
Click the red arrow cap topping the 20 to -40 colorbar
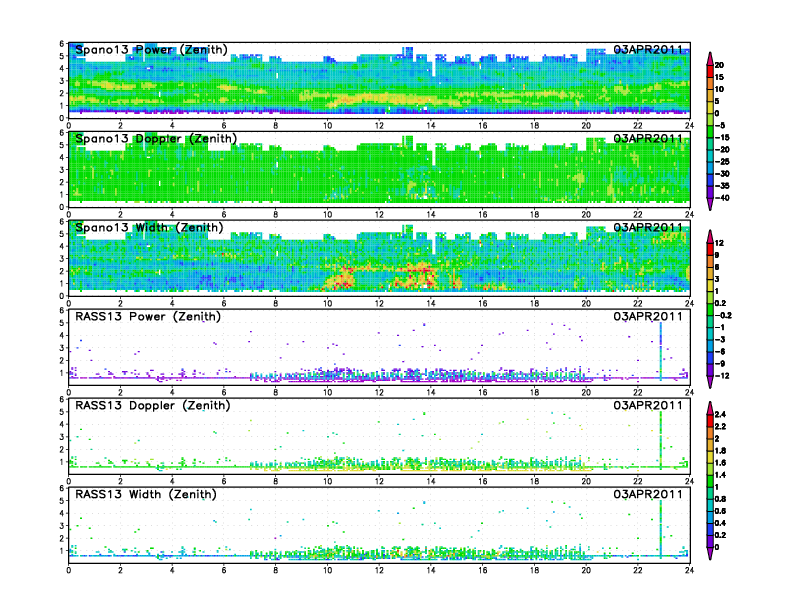coord(710,57)
